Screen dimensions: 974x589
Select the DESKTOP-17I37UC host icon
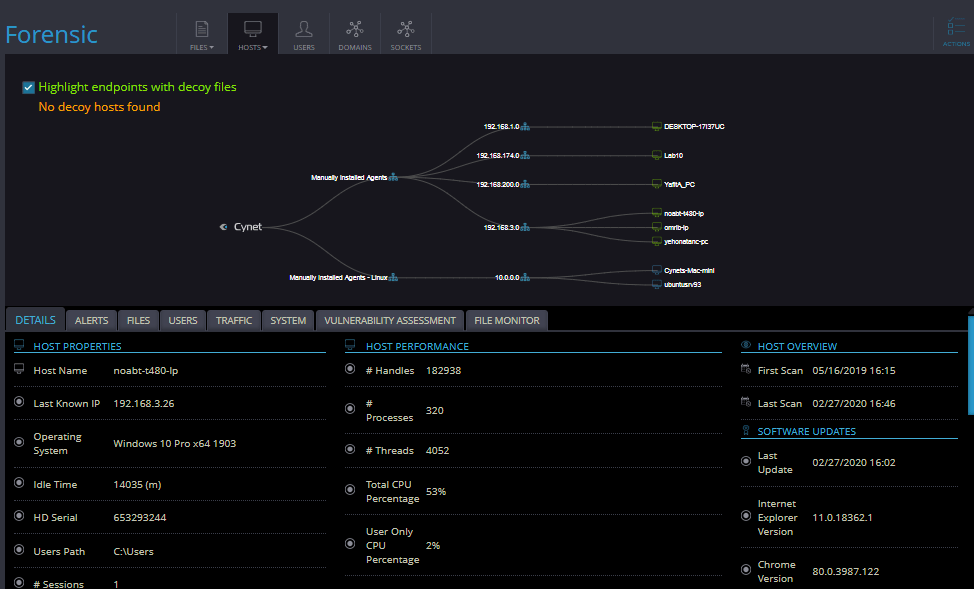point(657,127)
